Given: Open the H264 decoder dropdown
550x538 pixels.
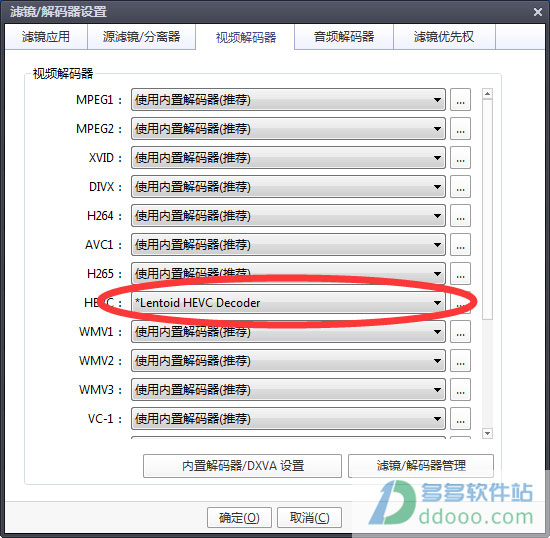Looking at the screenshot, I should pyautogui.click(x=288, y=216).
